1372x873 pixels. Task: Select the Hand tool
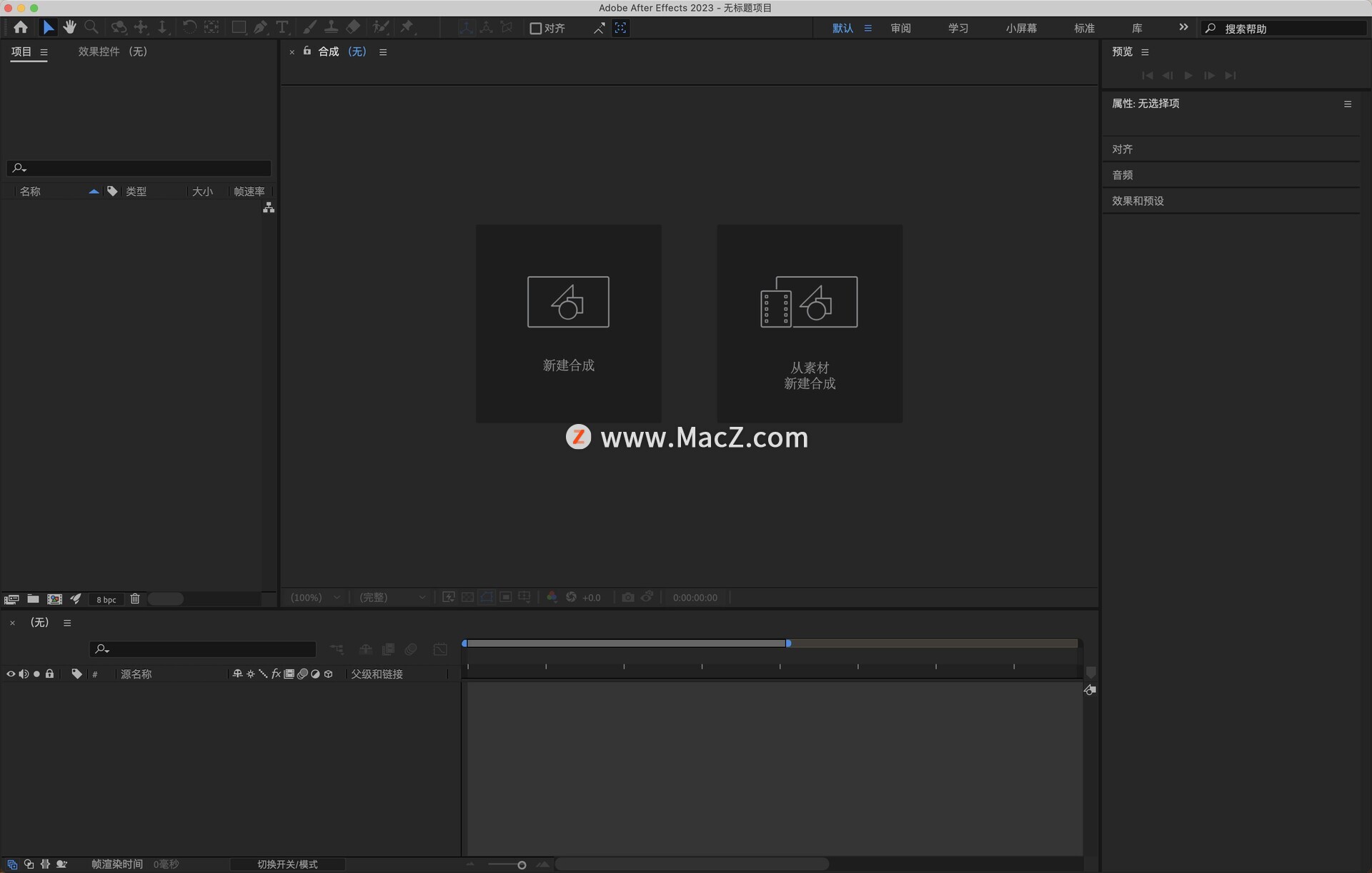(x=69, y=27)
